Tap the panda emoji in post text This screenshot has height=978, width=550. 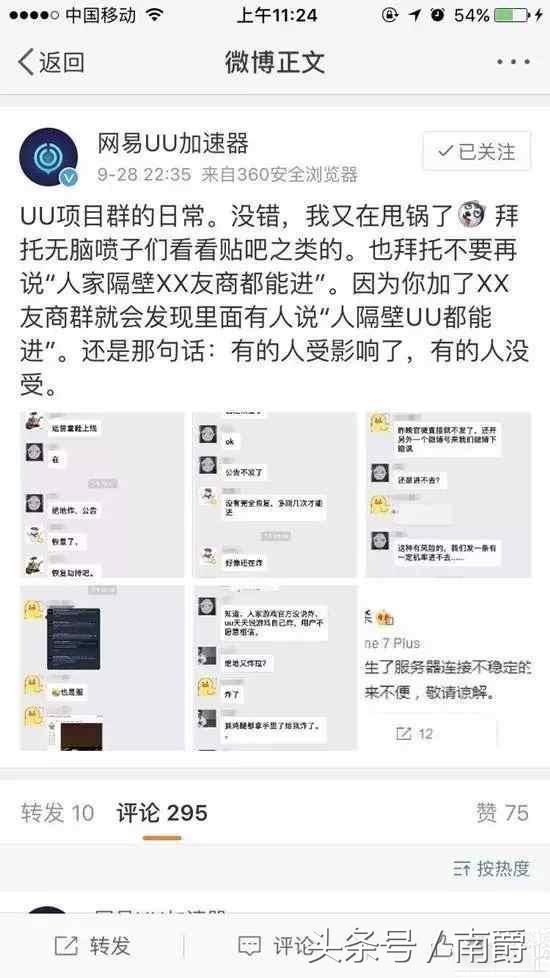pos(472,215)
